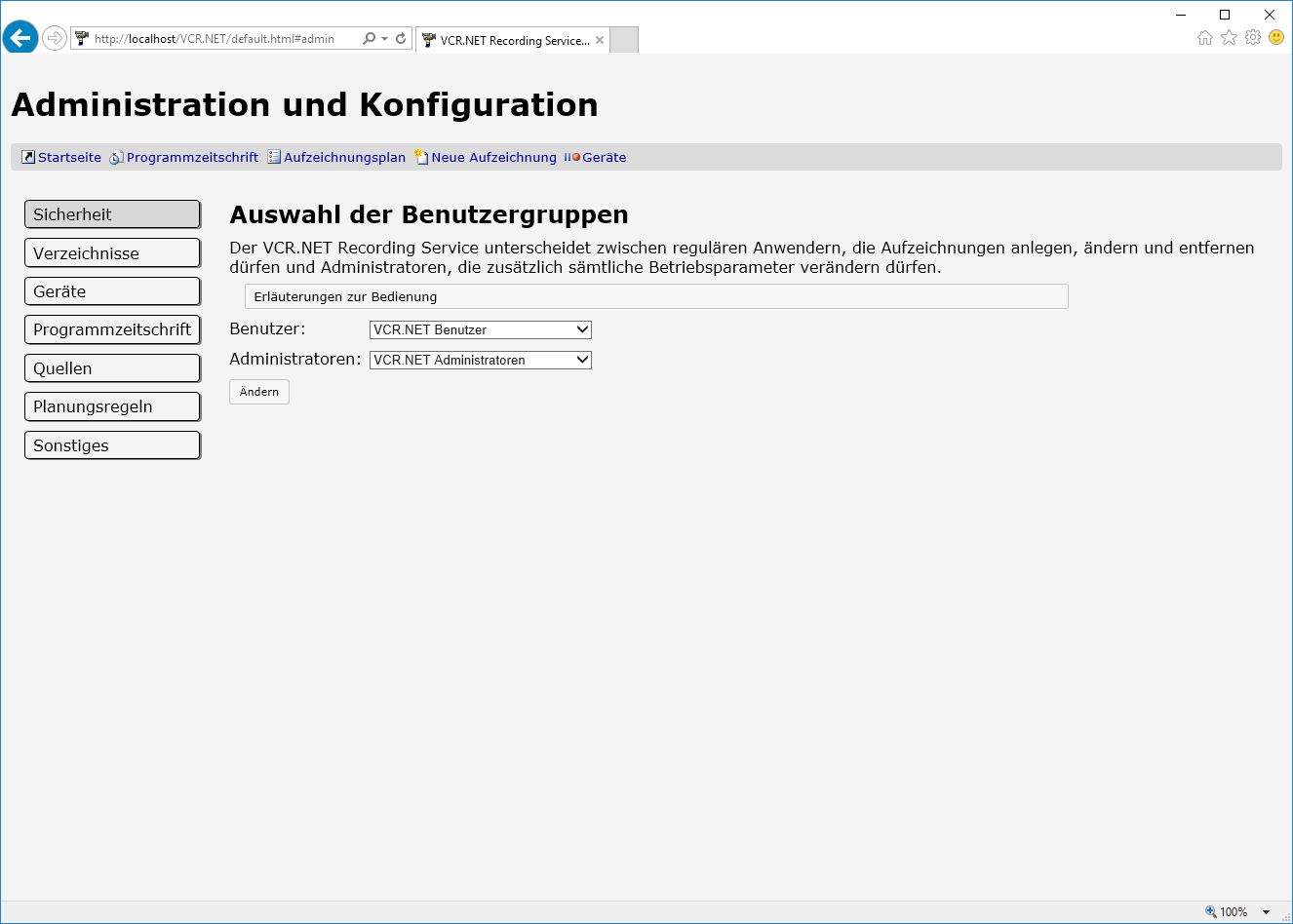The image size is (1293, 924).
Task: Select the Quellen configuration section
Action: tap(112, 368)
